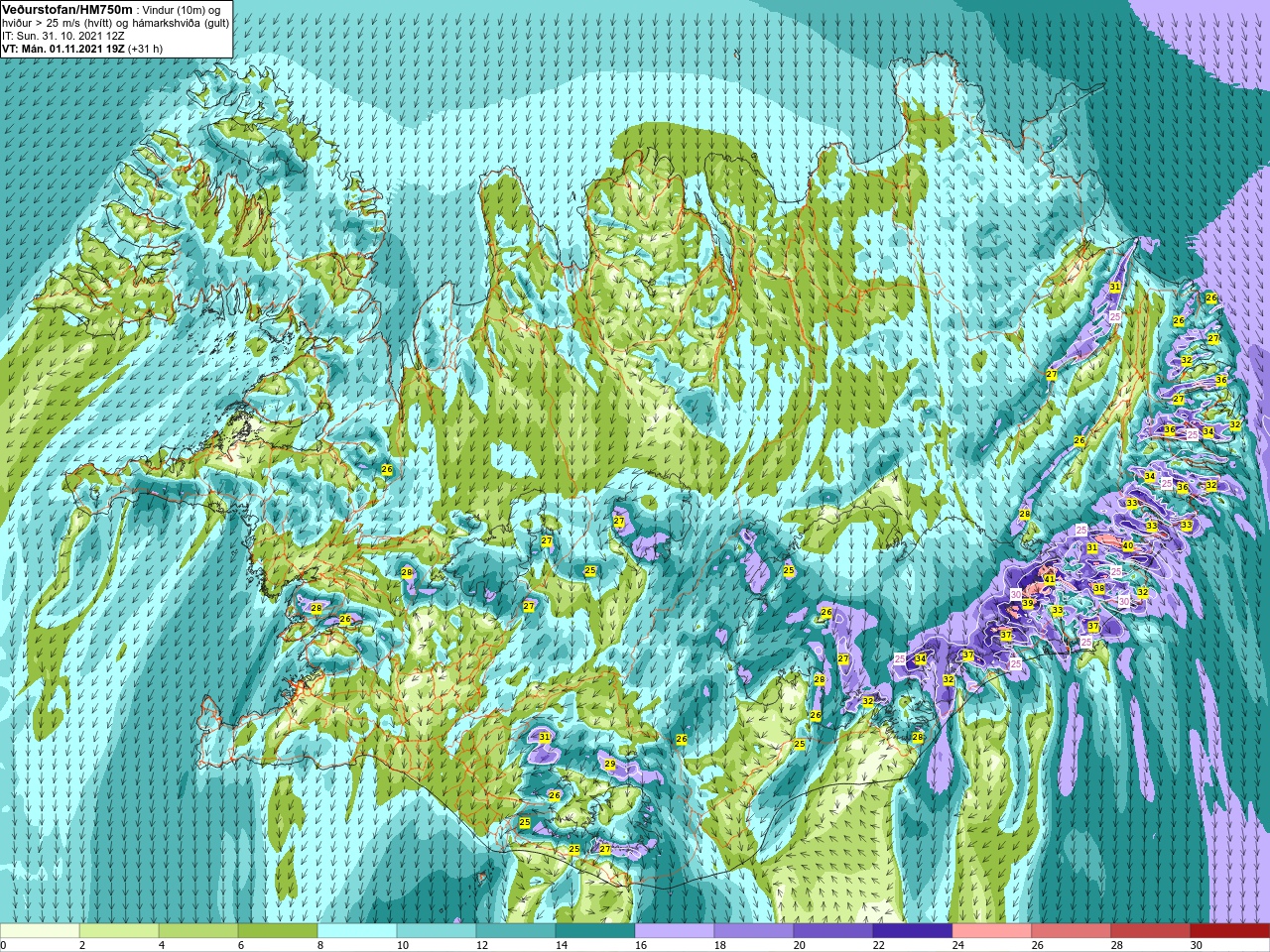The height and width of the screenshot is (952, 1270).
Task: Click the 16–18 m/s lavender legend swatch
Action: [x=675, y=931]
